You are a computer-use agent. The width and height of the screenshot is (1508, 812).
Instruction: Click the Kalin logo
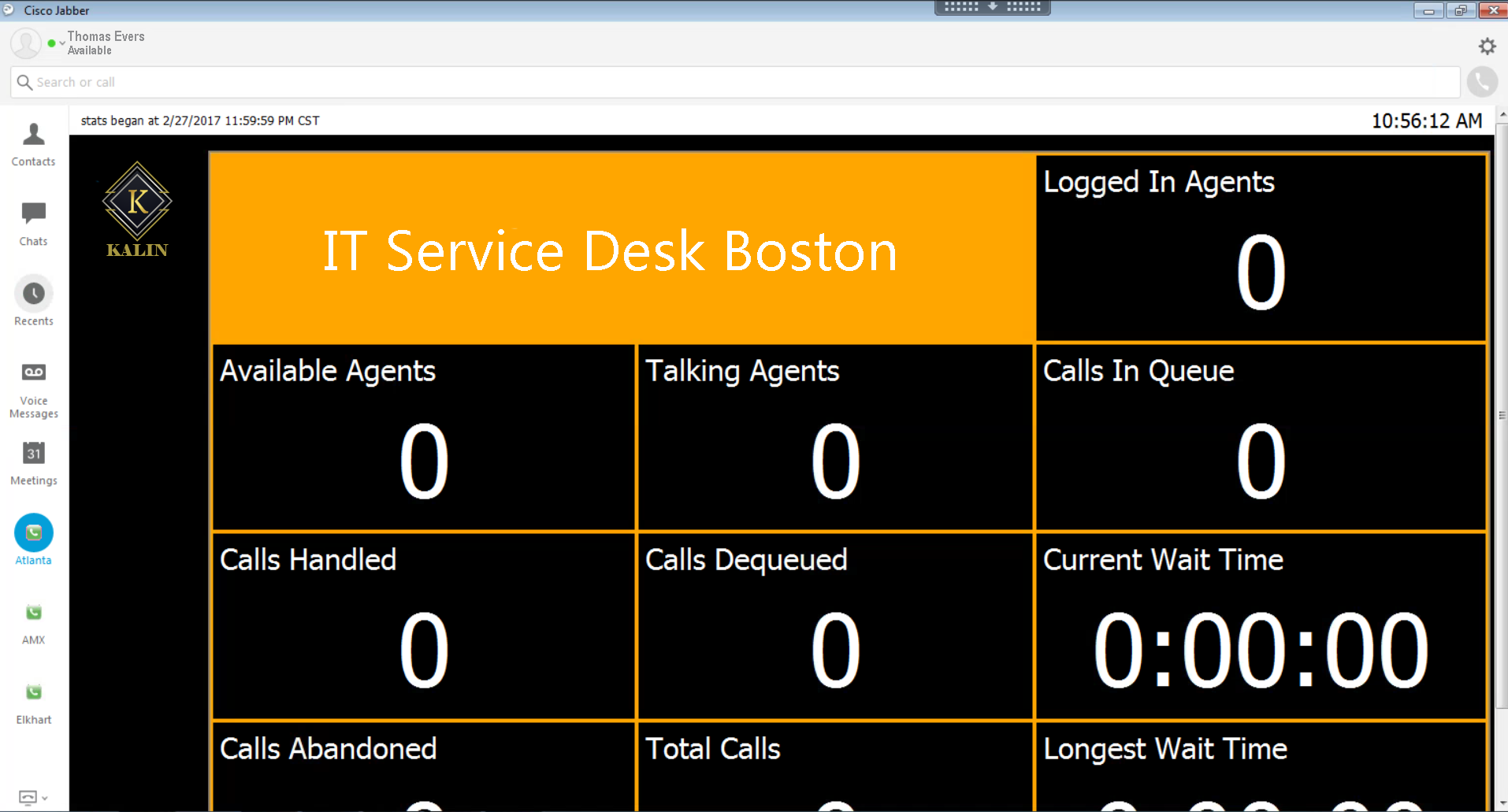[137, 210]
